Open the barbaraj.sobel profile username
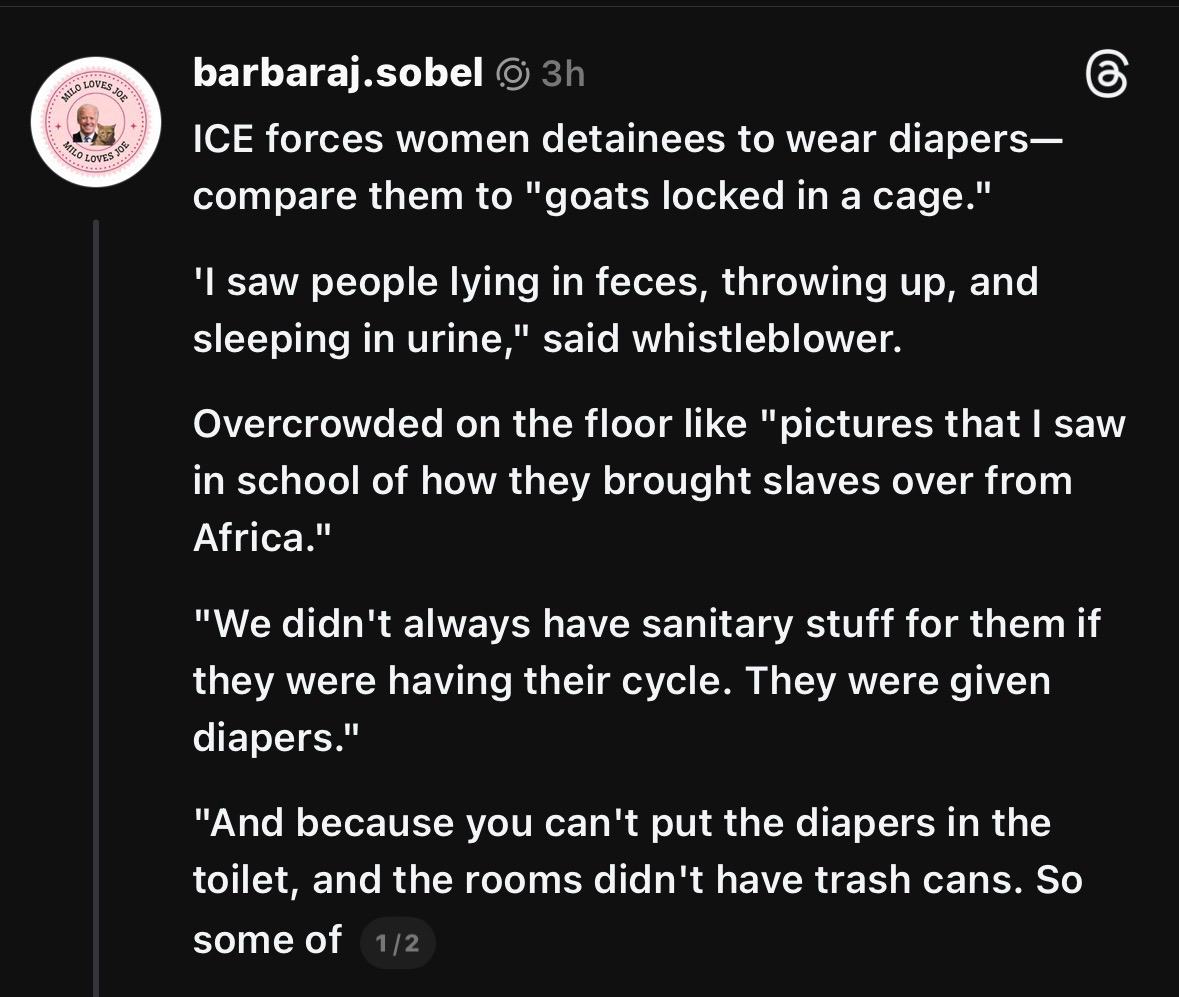Screen dimensions: 1179x997 pyautogui.click(x=338, y=73)
